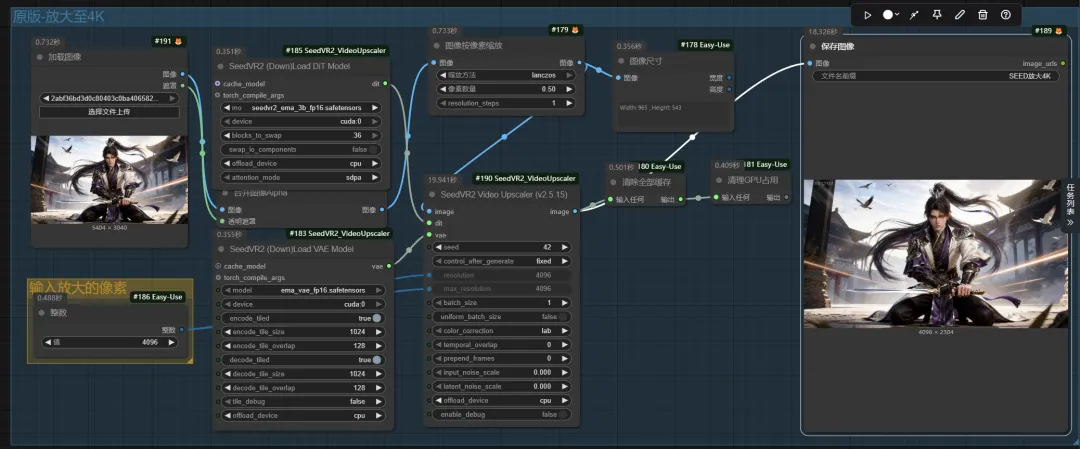Collapse the Load DiT Model node dot
1080x449 pixels.
point(221,66)
